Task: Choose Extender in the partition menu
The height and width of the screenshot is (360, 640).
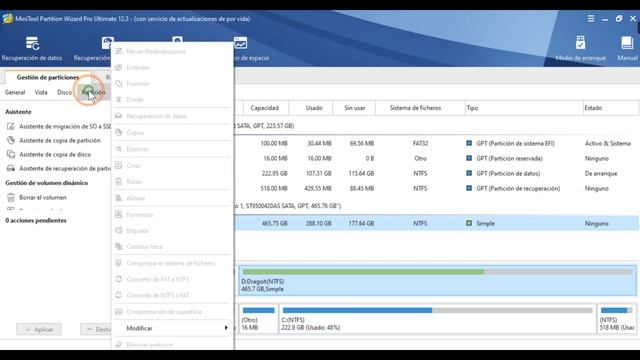Action: pos(172,67)
